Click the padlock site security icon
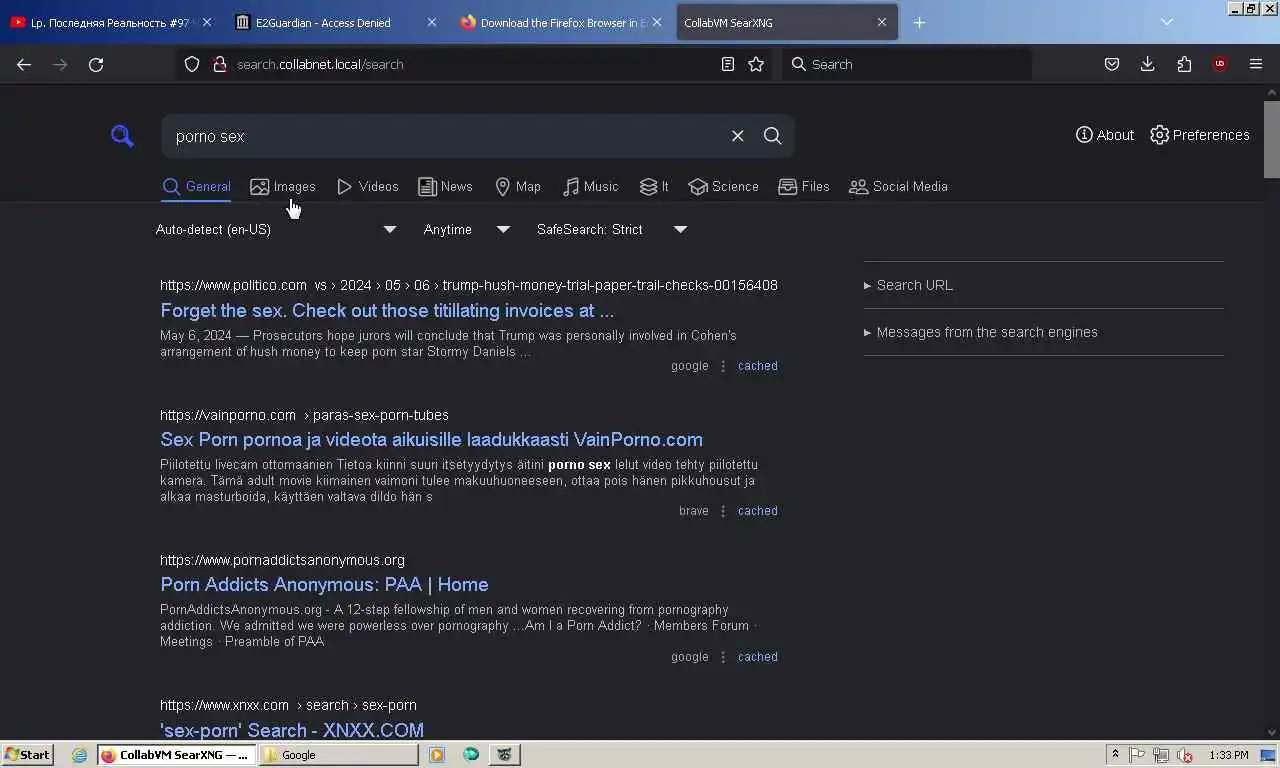Screen dimensions: 1280x768 point(220,64)
